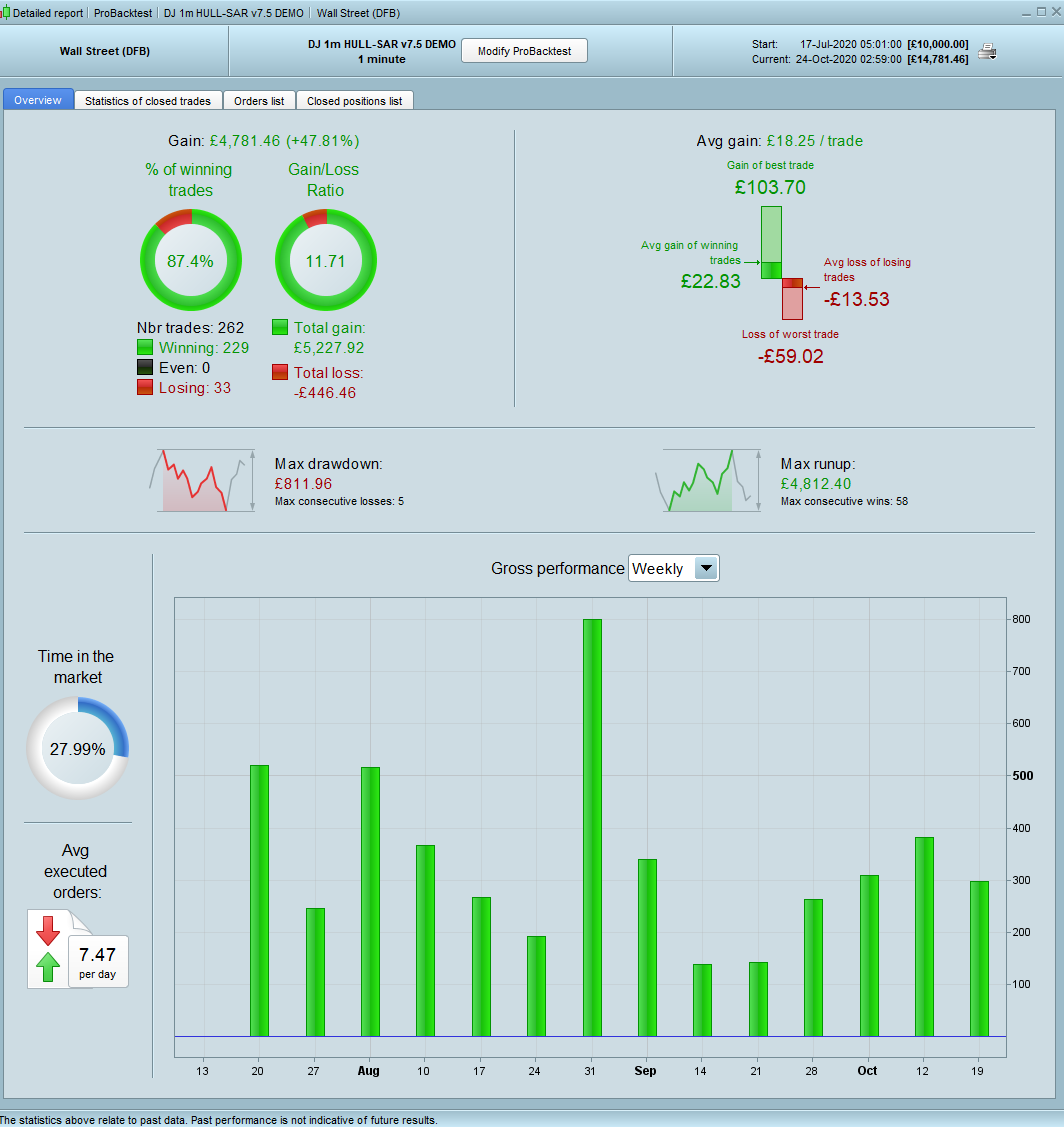This screenshot has width=1064, height=1127.
Task: Open the Orders list tab
Action: coord(259,101)
